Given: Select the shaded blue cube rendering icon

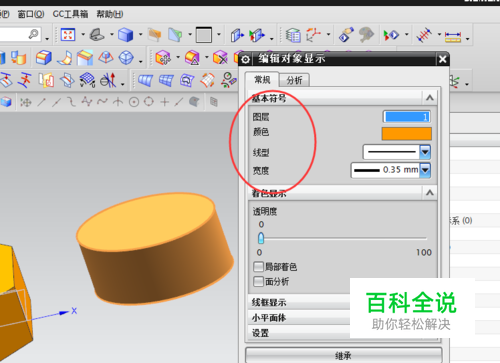Looking at the screenshot, I should click(x=126, y=35).
